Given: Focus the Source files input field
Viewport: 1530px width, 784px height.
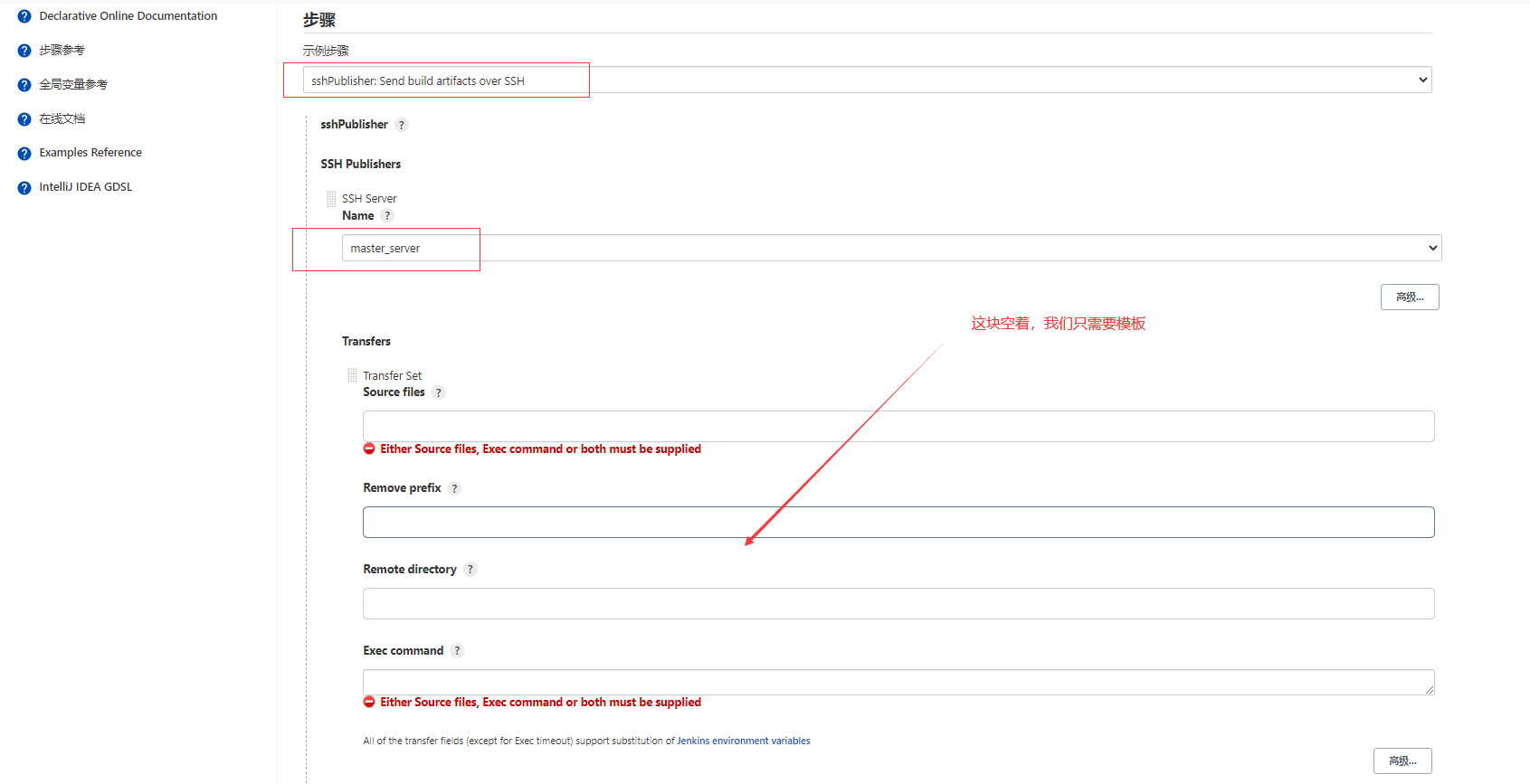Looking at the screenshot, I should point(898,426).
